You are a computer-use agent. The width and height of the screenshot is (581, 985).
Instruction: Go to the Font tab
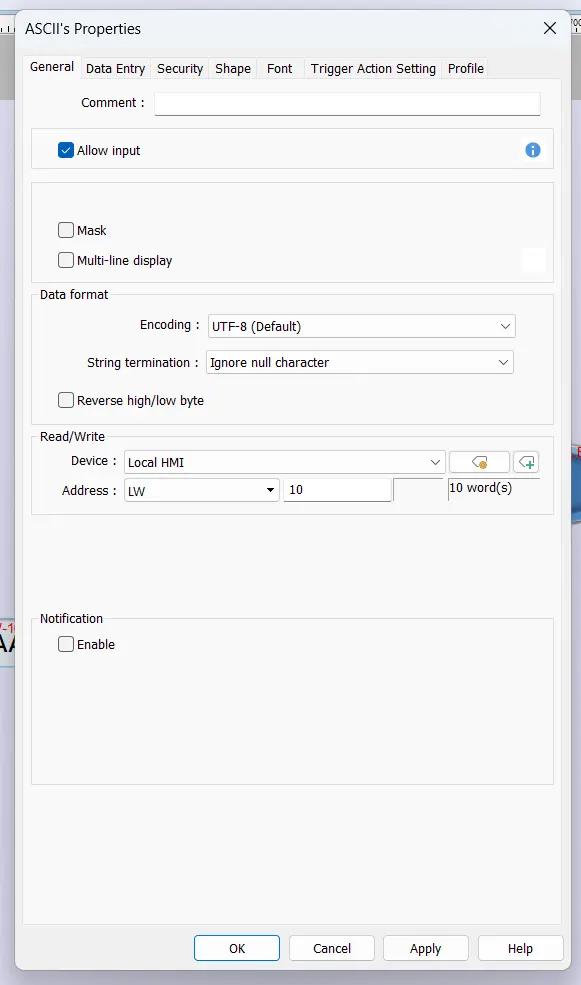tap(280, 68)
